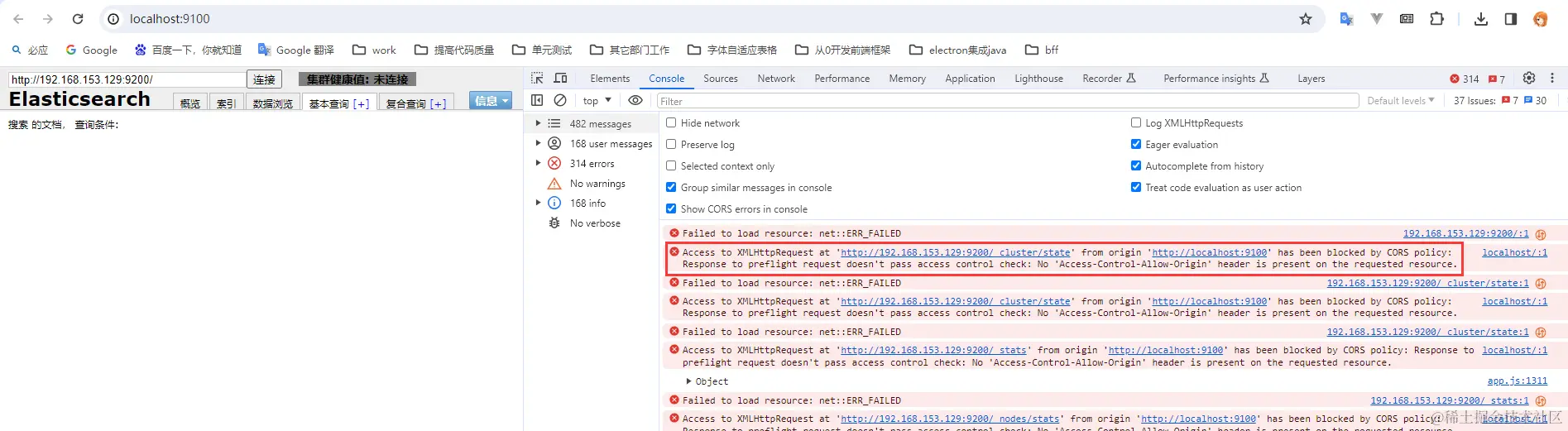This screenshot has height=431, width=1568.
Task: Uncheck Treat code evaluation as user action
Action: click(1136, 187)
